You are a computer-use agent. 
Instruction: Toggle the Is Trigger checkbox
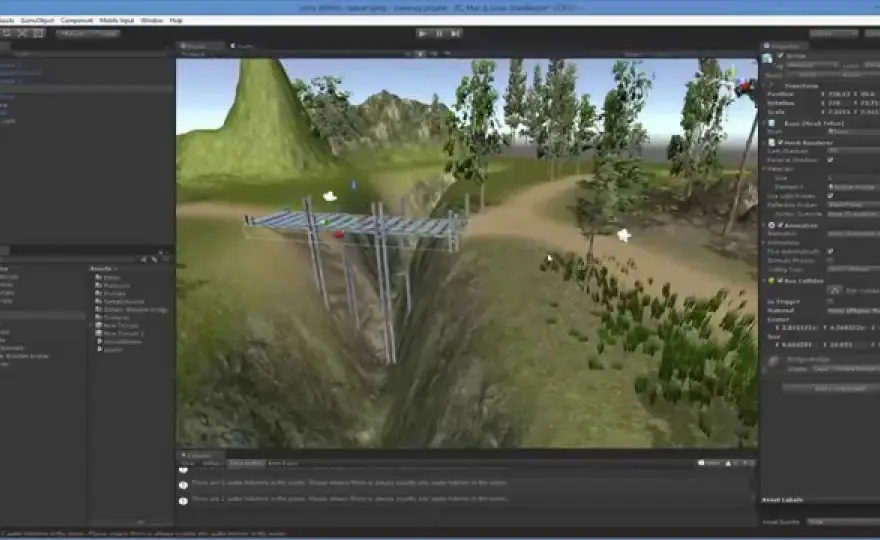(x=830, y=301)
